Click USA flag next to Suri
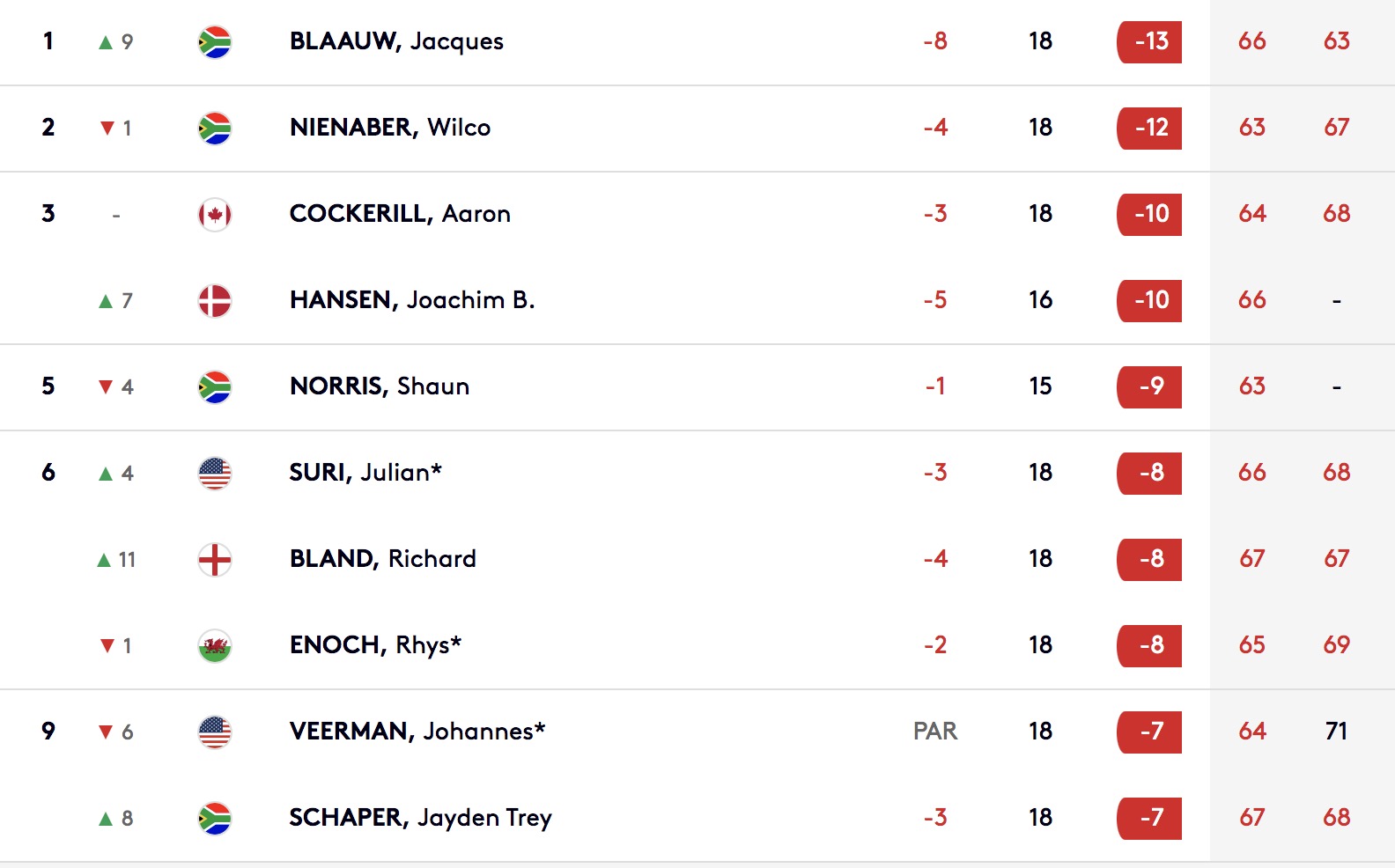Screen dimensions: 1395x868 click(x=215, y=474)
